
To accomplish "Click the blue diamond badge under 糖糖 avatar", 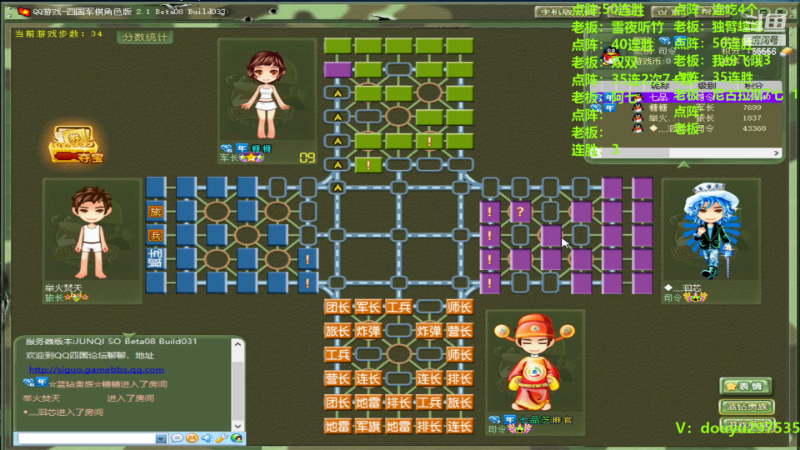I will pos(227,148).
